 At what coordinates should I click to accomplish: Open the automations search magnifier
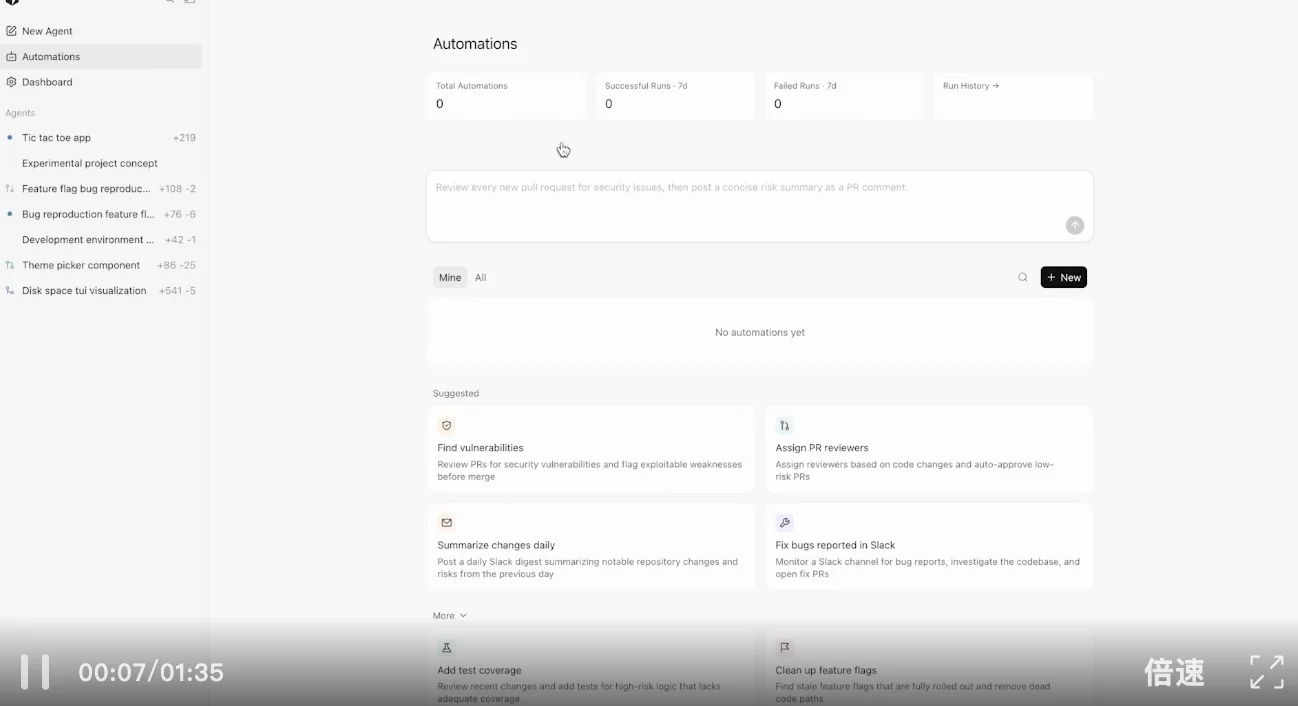pyautogui.click(x=1022, y=277)
